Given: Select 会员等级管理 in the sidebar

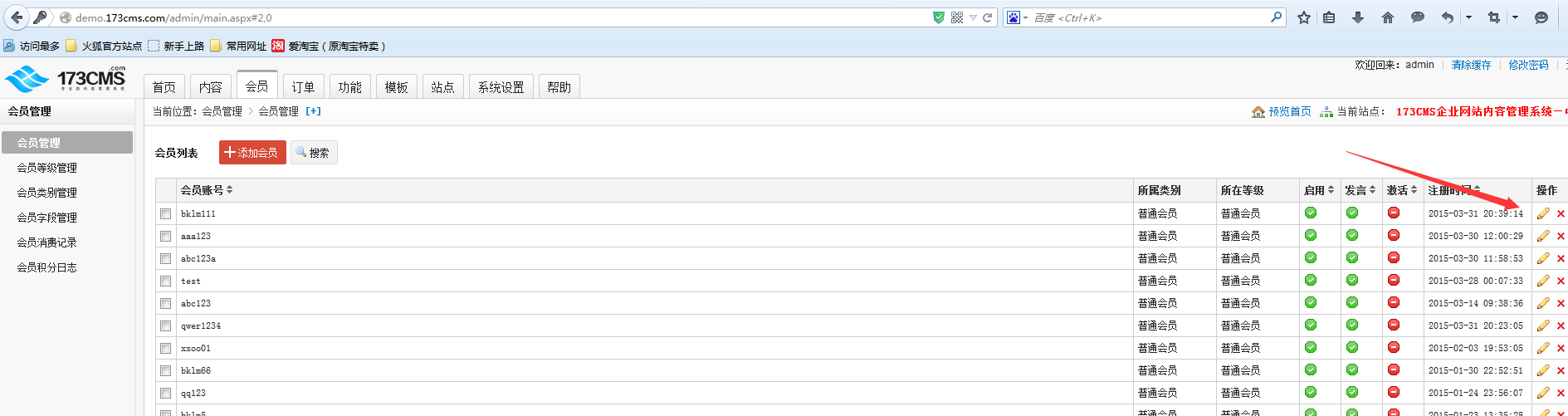Looking at the screenshot, I should point(47,168).
